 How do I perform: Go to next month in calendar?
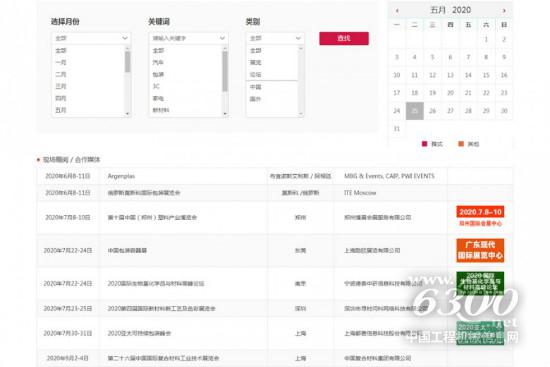tap(504, 11)
